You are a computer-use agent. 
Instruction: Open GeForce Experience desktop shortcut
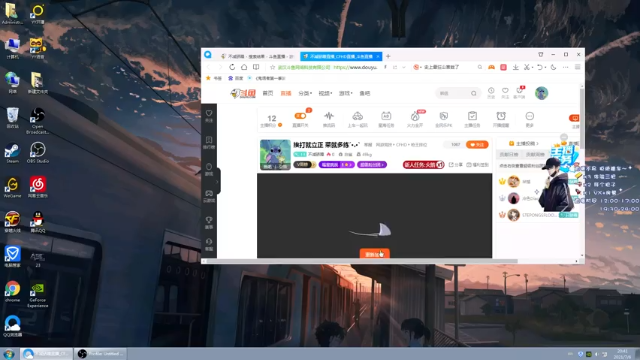38,294
